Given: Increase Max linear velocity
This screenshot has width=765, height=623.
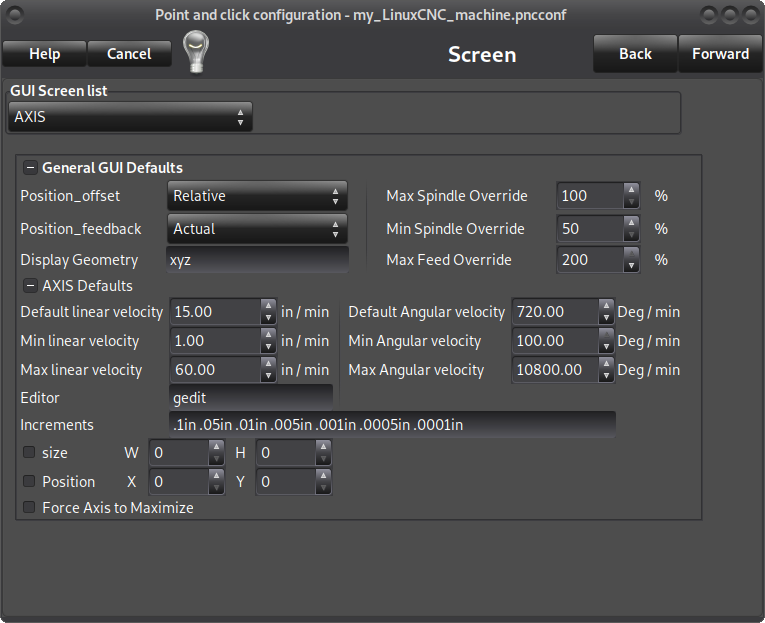Looking at the screenshot, I should tap(268, 364).
